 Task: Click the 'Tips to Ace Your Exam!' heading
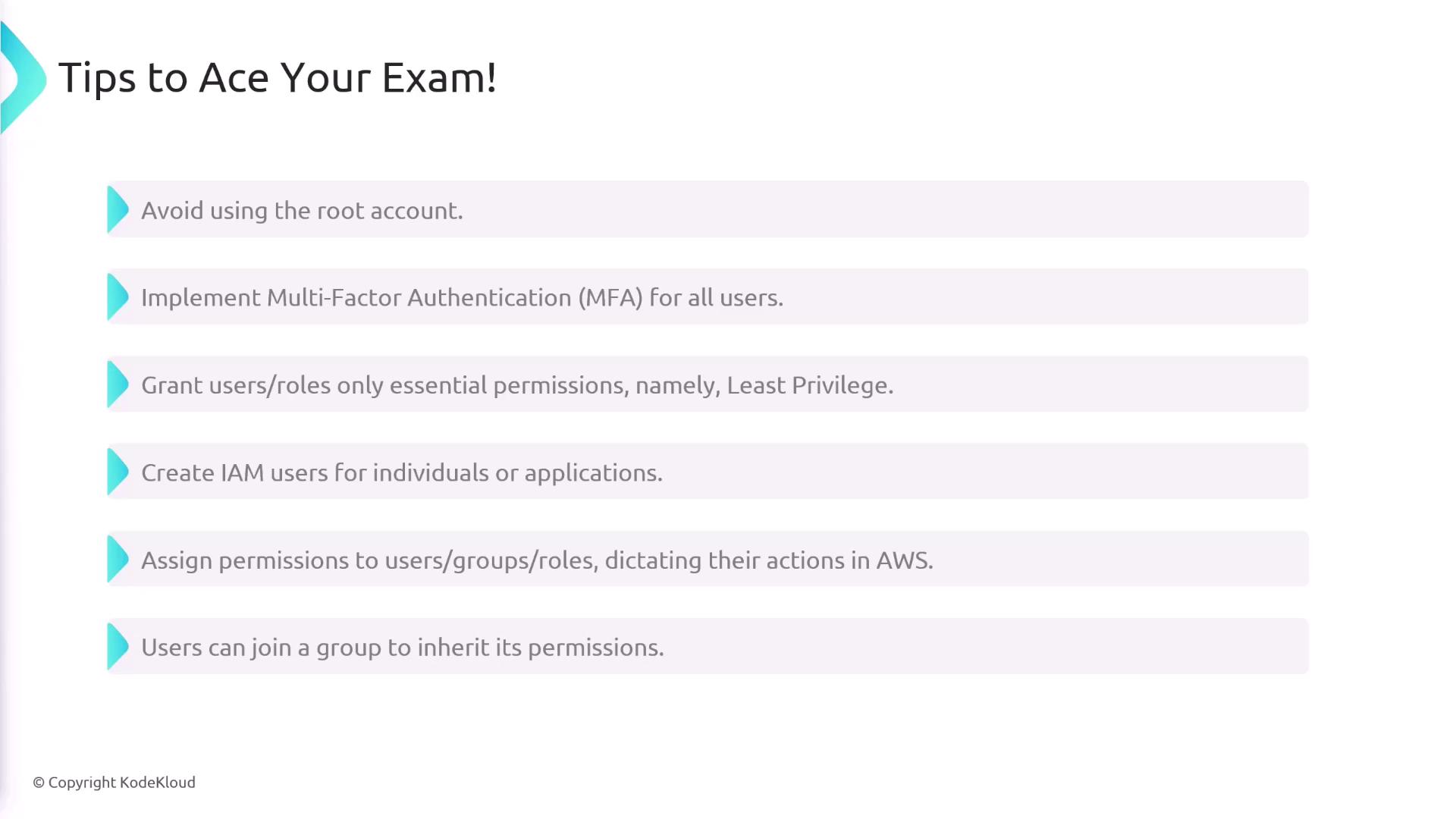point(278,77)
